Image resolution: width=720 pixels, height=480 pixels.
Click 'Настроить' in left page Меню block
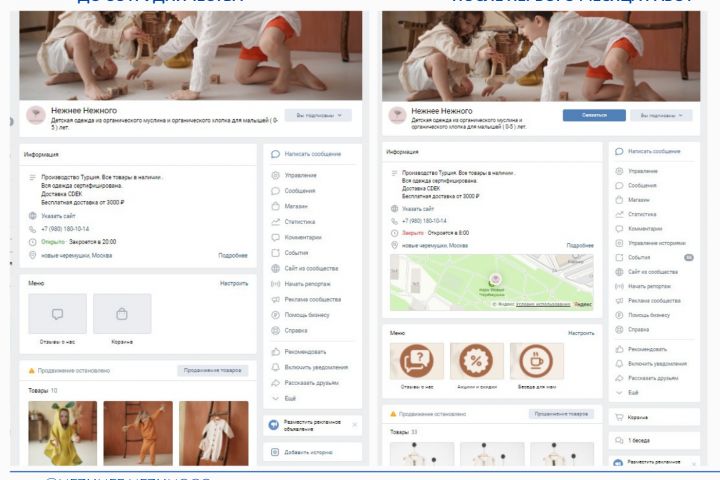pyautogui.click(x=234, y=283)
